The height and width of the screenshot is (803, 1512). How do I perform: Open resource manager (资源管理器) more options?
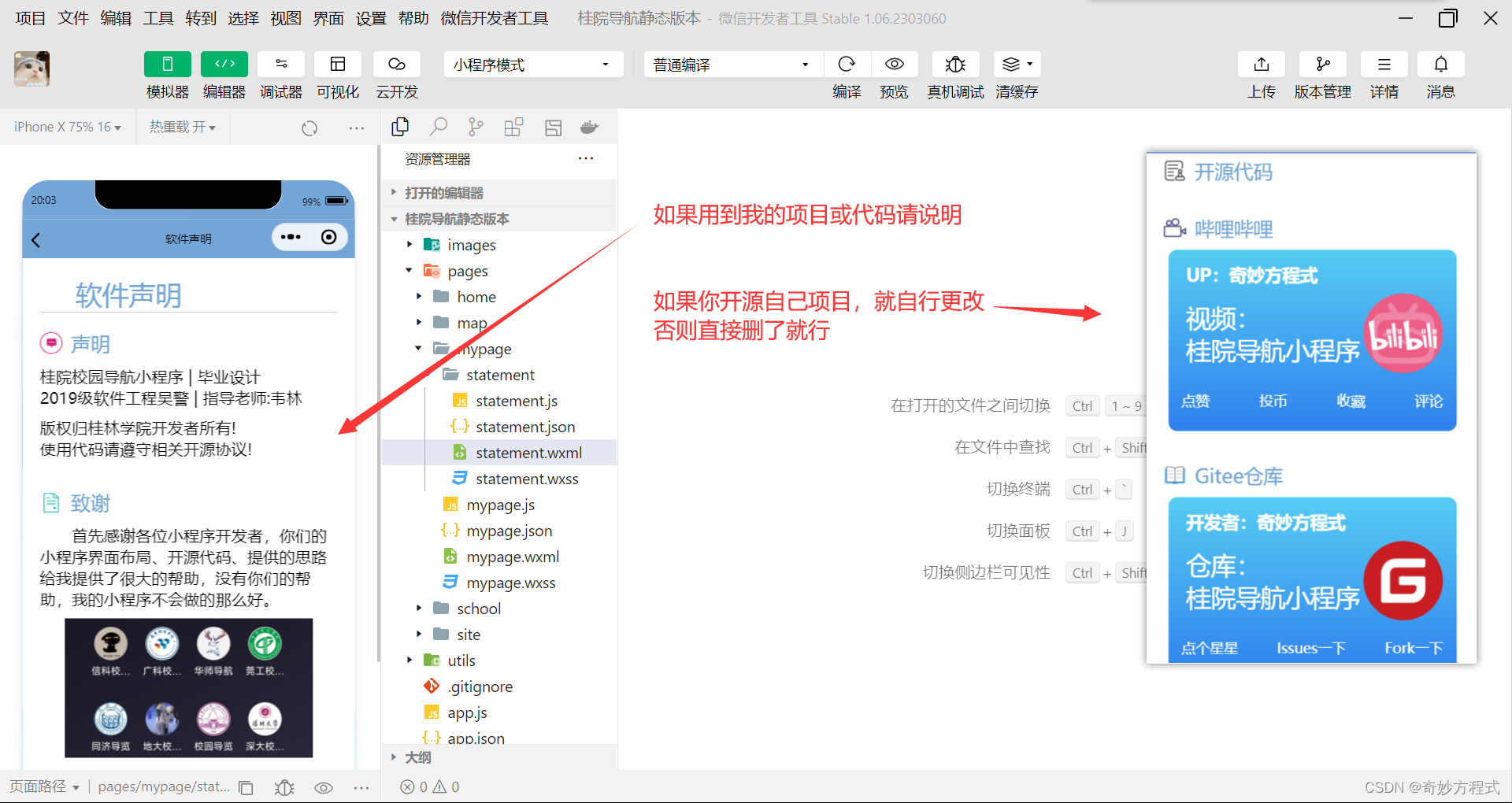[586, 158]
